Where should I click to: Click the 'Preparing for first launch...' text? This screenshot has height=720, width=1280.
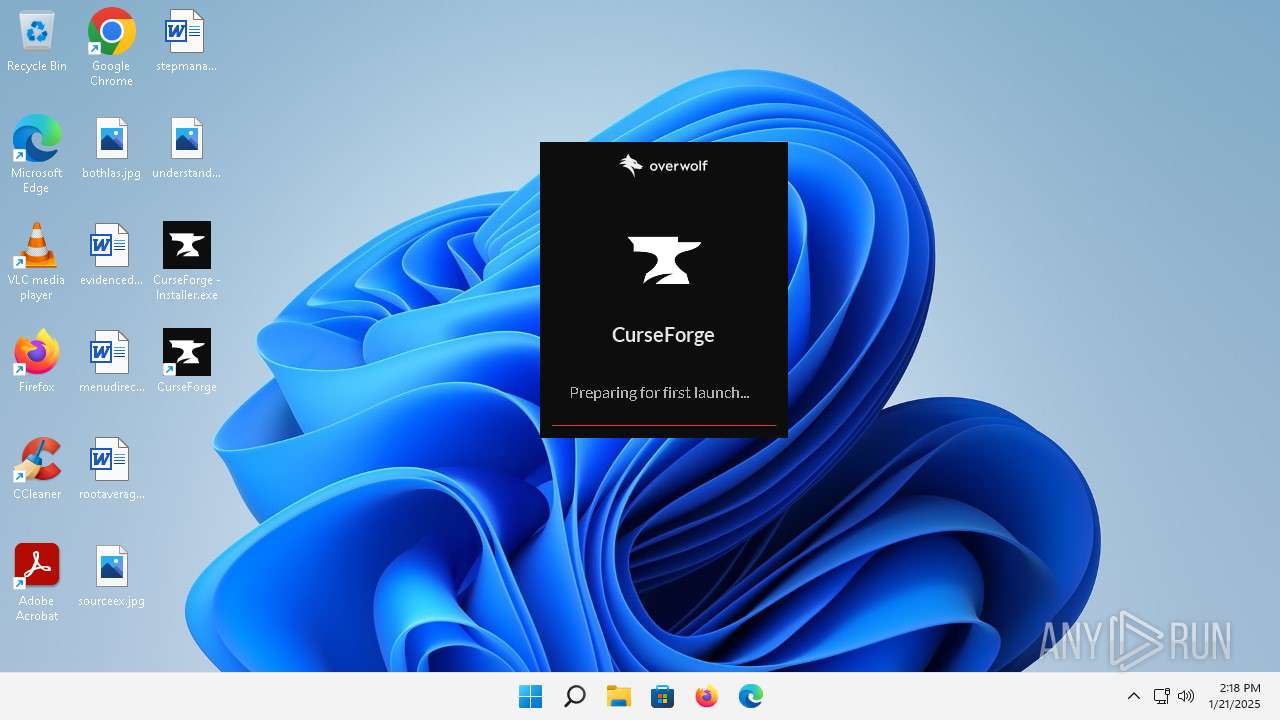pos(659,393)
